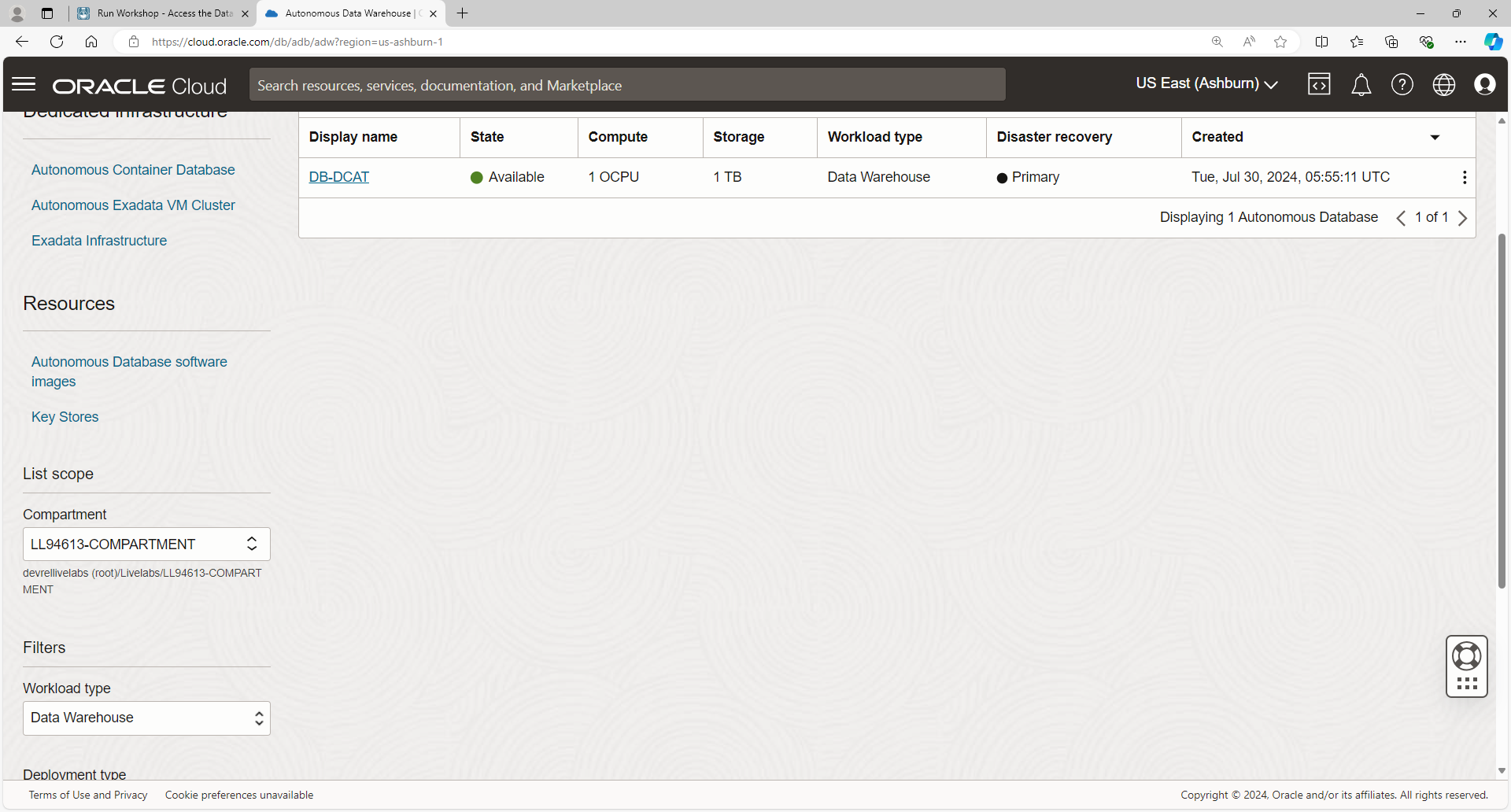Open a new browser tab
Image resolution: width=1511 pixels, height=812 pixels.
[x=463, y=13]
